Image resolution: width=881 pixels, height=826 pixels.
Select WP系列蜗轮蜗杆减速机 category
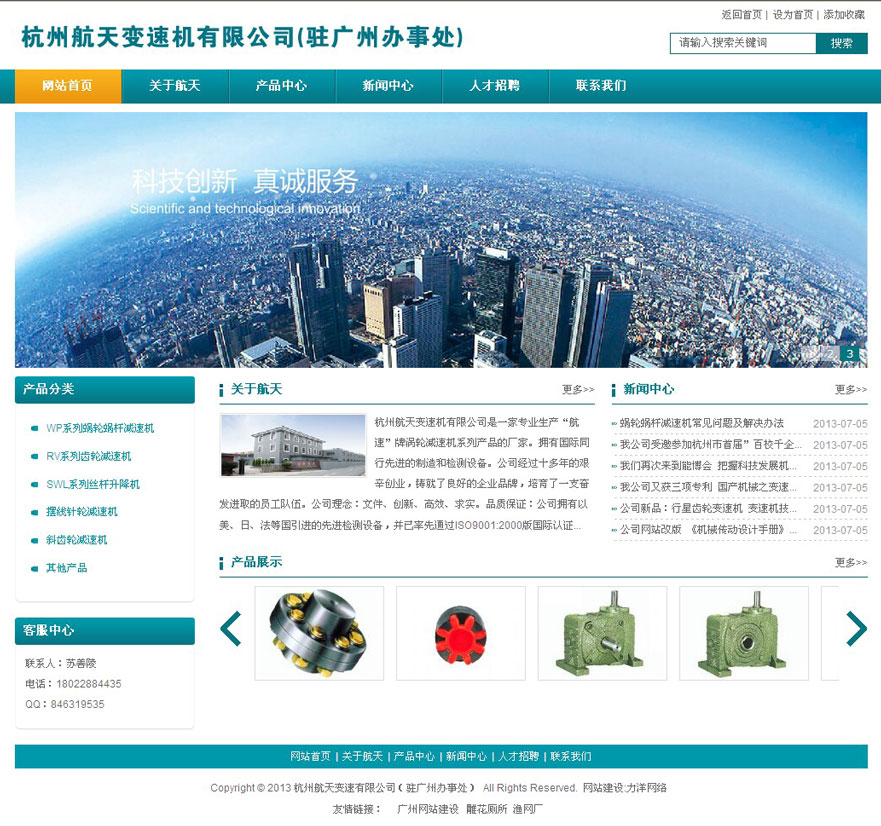click(100, 428)
